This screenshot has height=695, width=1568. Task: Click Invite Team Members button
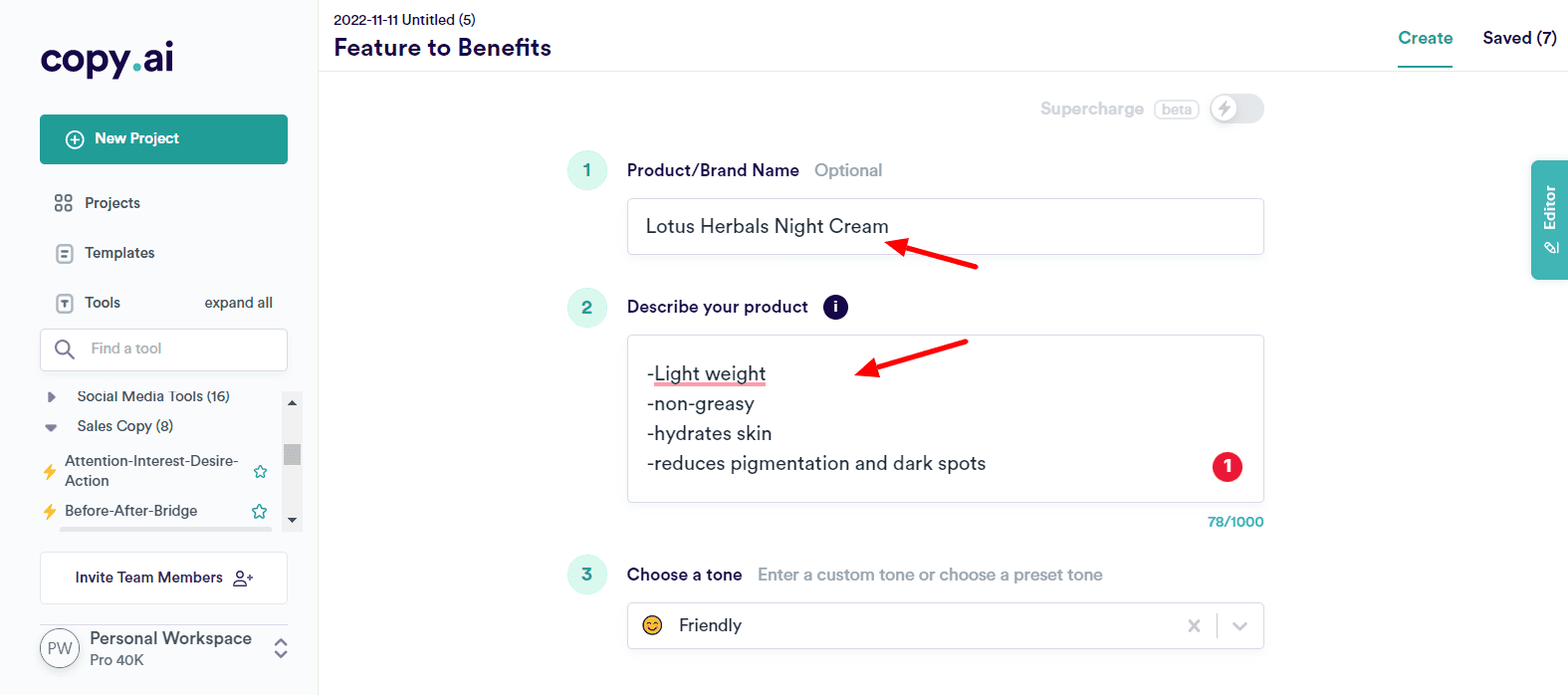(x=163, y=578)
